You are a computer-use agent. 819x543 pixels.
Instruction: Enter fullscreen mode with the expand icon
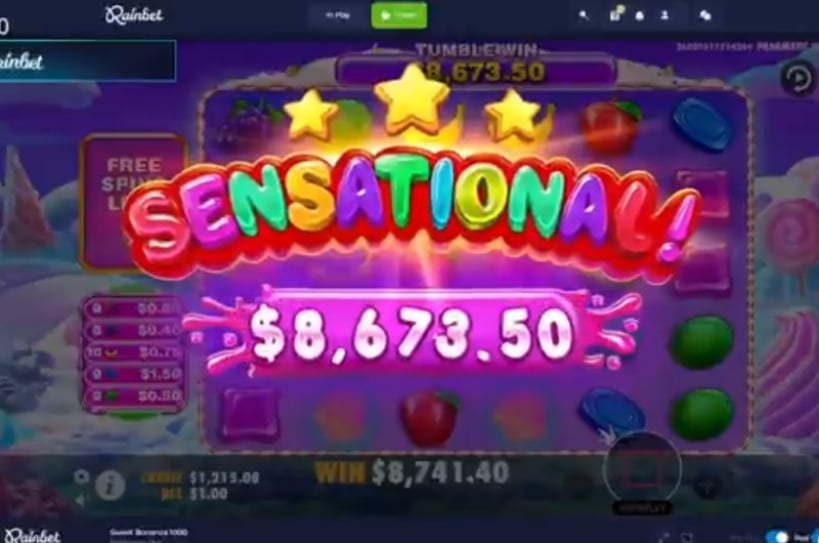click(x=664, y=537)
